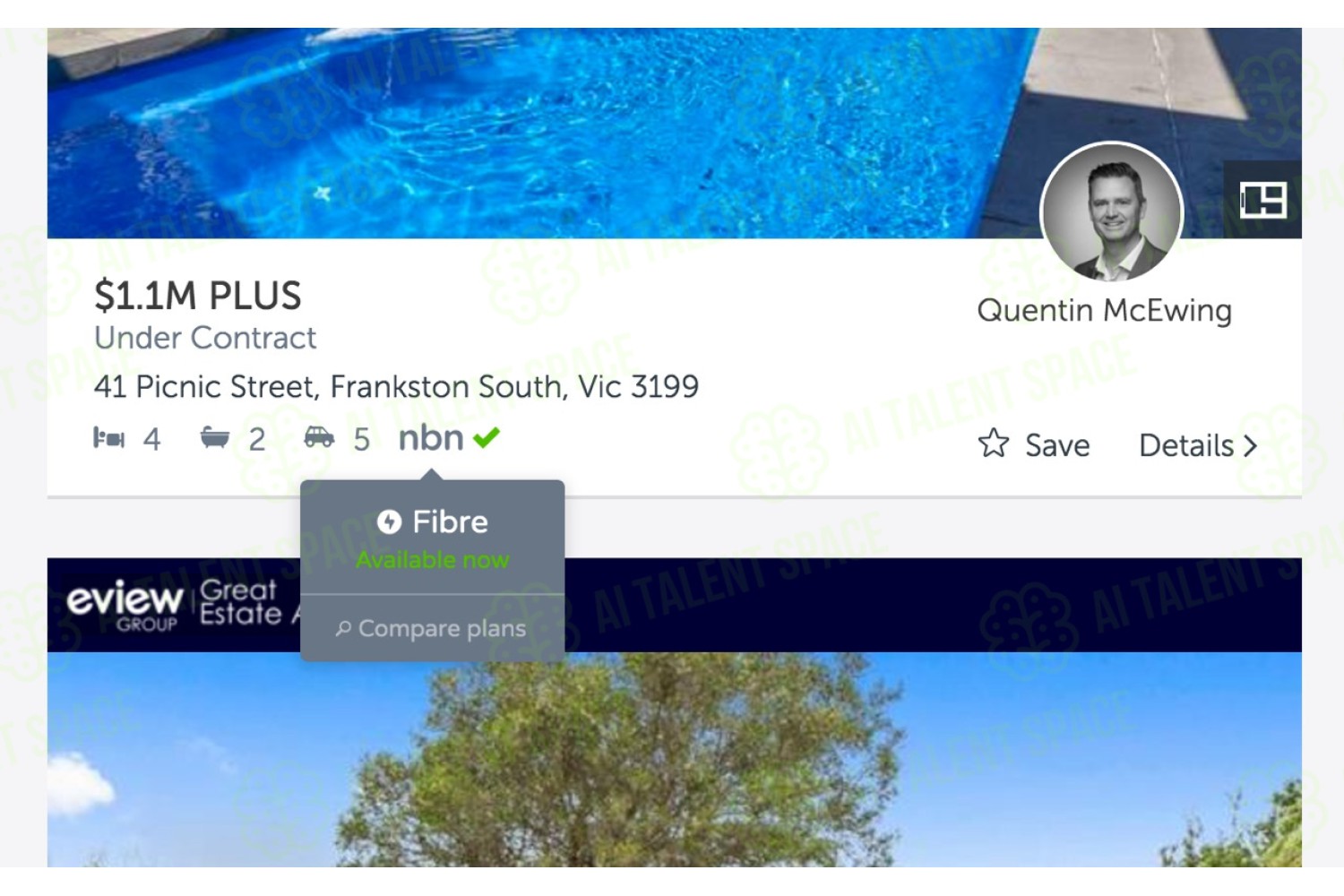Screen dimensions: 1344x896
Task: Click the $1.1M PLUS price heading
Action: click(x=198, y=296)
